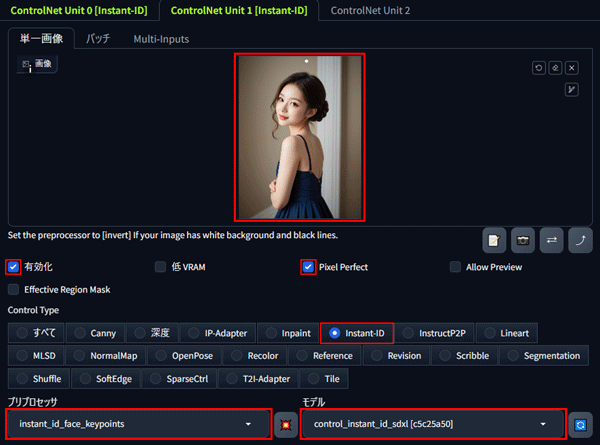
Task: Select the T2I-Adapter control type
Action: [x=259, y=378]
